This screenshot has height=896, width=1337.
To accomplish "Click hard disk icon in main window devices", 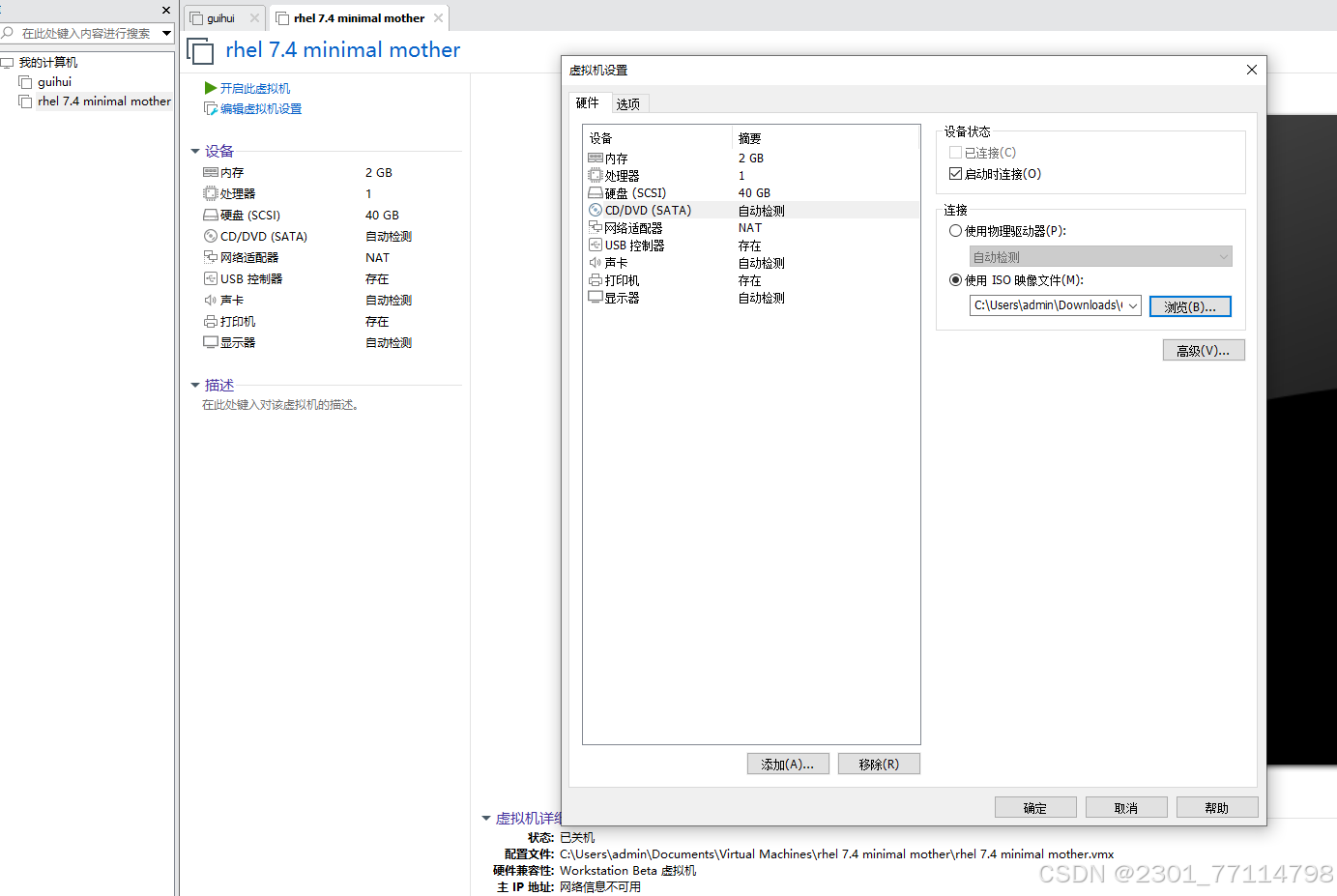I will click(211, 215).
